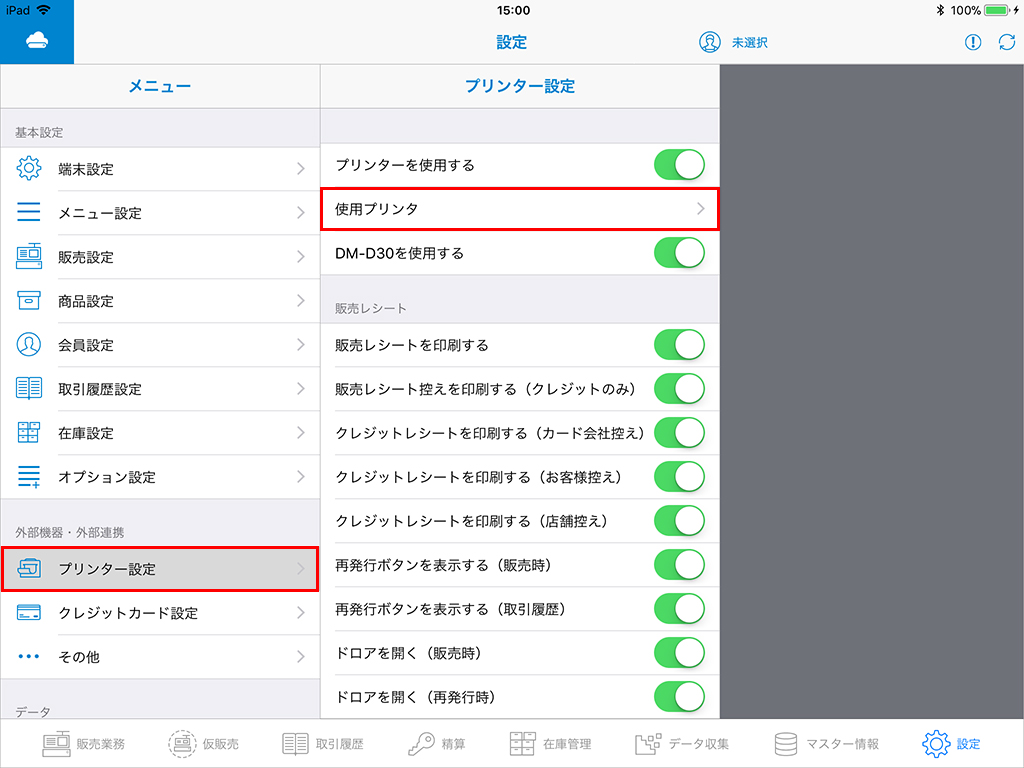1024x768 pixels.
Task: Expand その他 with its right chevron
Action: click(x=300, y=657)
